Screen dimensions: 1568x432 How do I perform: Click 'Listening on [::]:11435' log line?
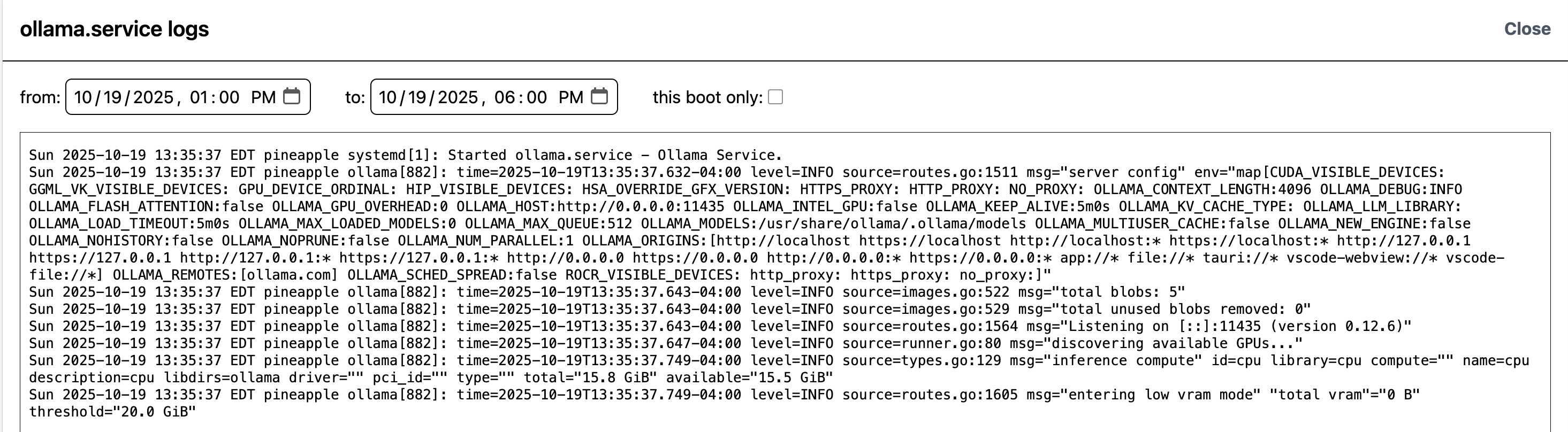(720, 326)
